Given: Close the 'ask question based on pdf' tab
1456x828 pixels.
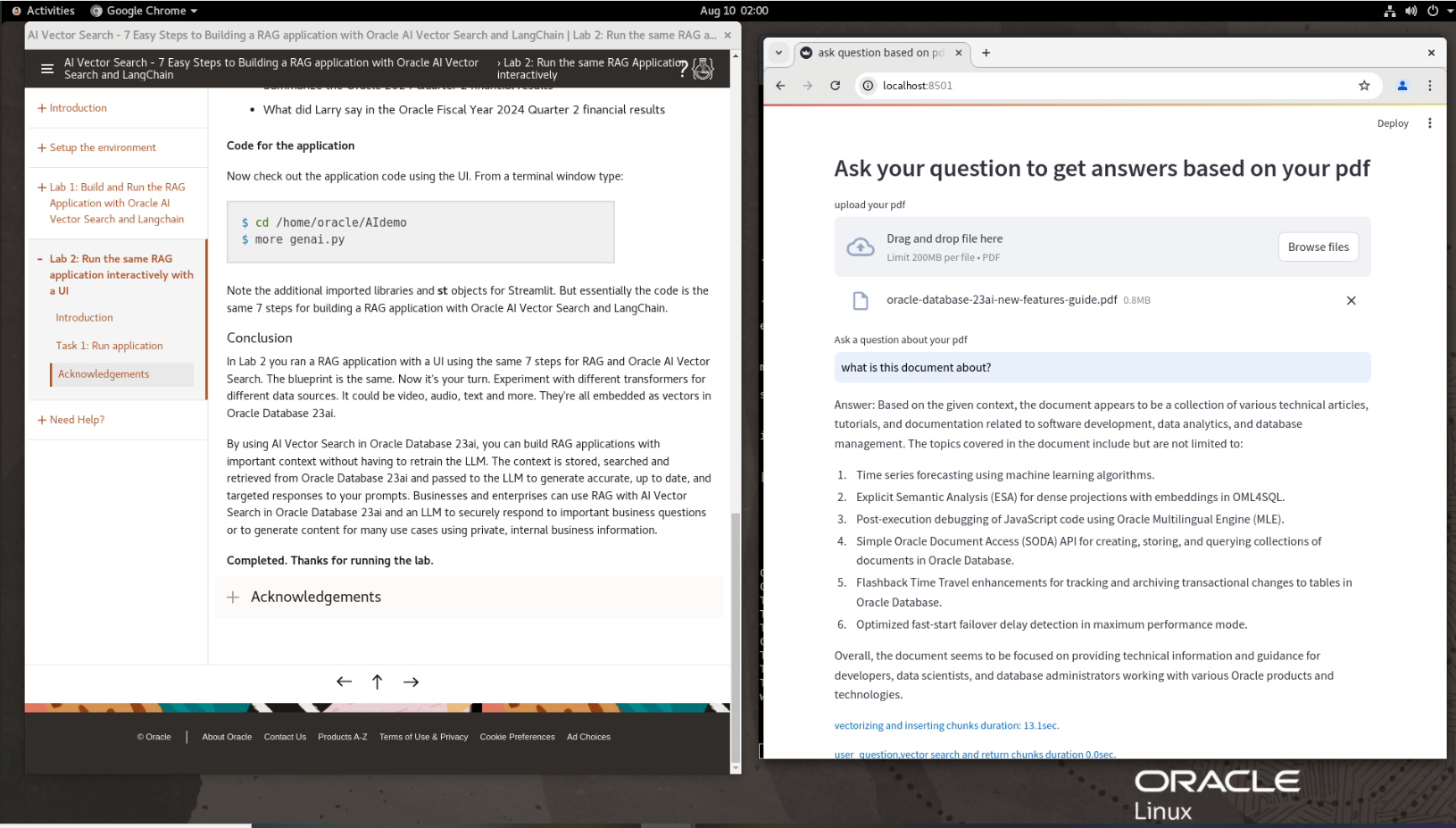Looking at the screenshot, I should click(x=959, y=53).
